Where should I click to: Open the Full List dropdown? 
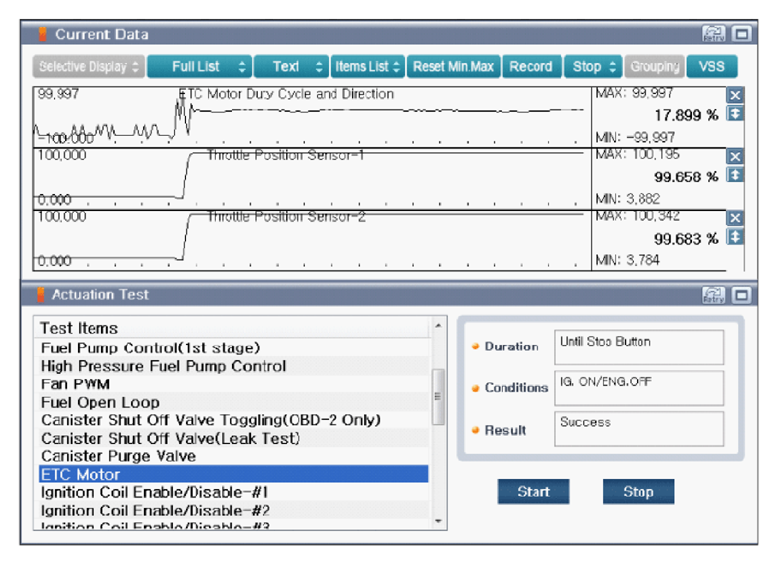[200, 67]
